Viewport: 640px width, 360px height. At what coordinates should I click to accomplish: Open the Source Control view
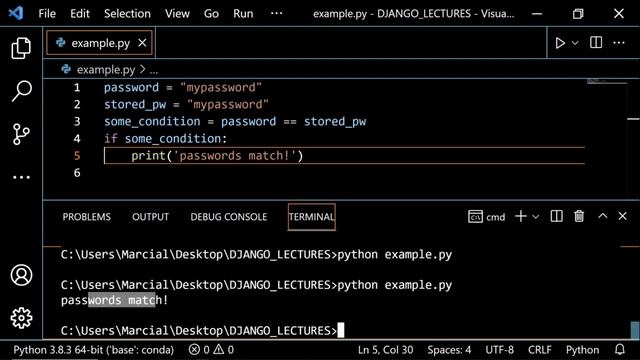[21, 134]
